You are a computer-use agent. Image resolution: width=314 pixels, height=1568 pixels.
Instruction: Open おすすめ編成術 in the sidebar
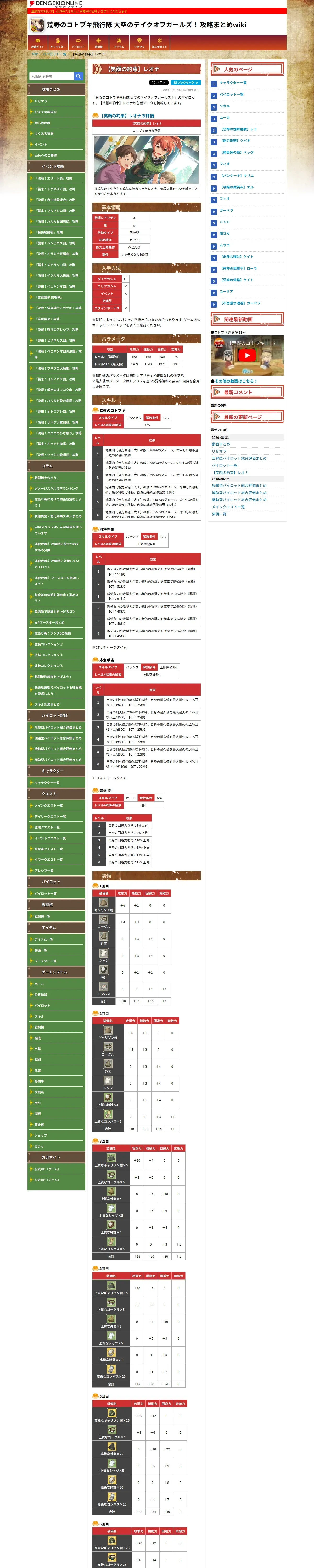(x=56, y=112)
